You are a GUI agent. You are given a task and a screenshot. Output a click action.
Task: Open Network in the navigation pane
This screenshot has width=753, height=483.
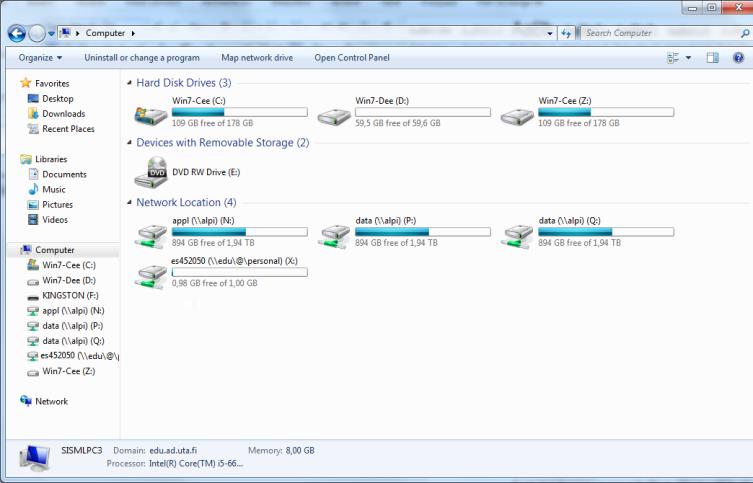pos(51,401)
